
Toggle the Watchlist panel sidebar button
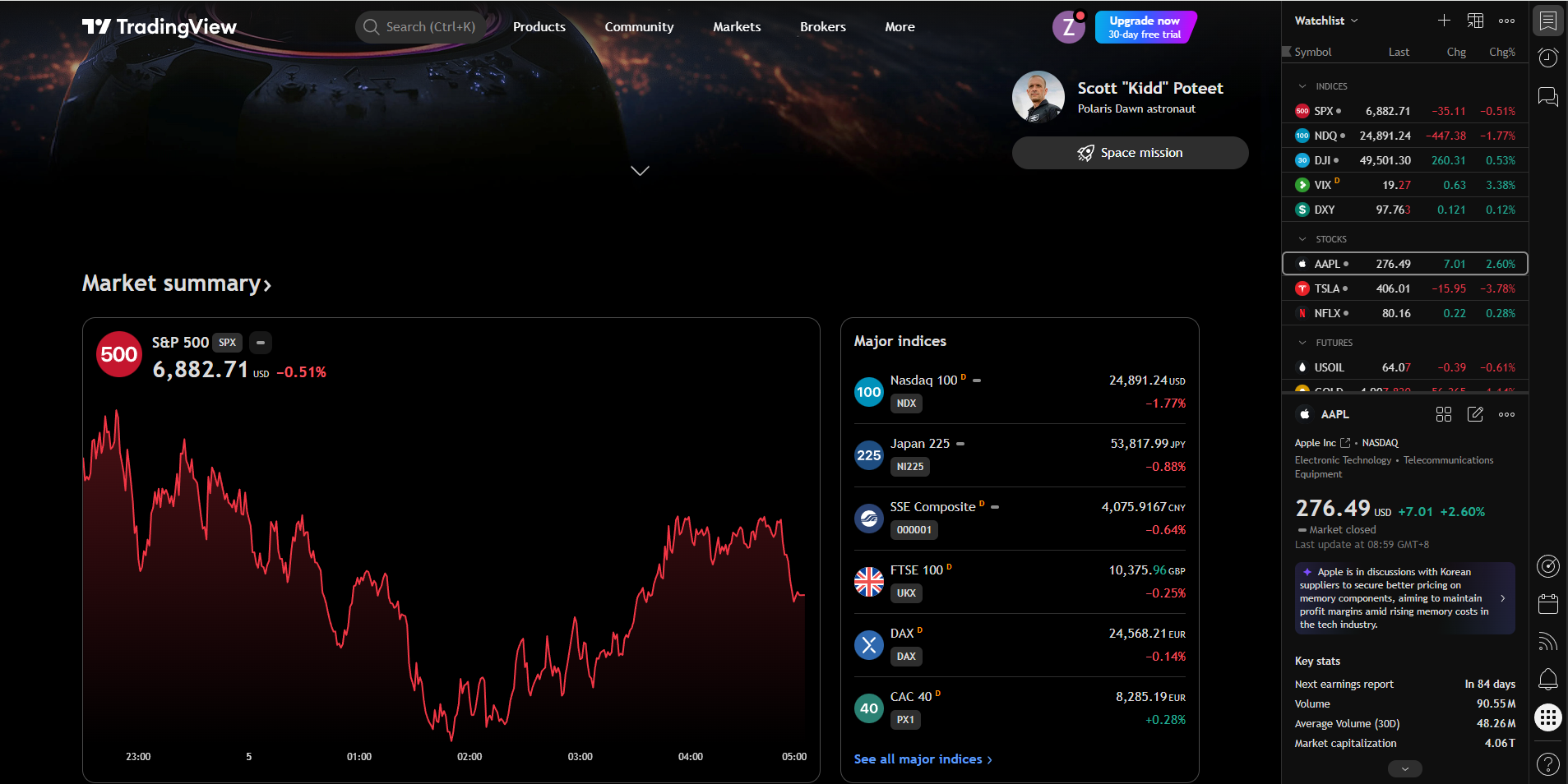pyautogui.click(x=1547, y=21)
